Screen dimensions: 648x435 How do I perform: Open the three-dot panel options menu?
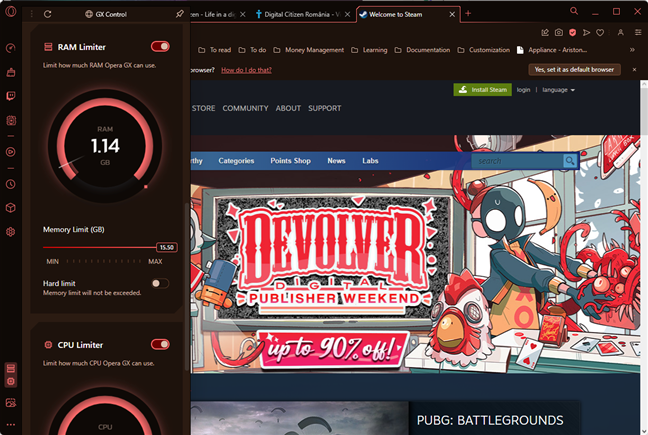pyautogui.click(x=31, y=14)
